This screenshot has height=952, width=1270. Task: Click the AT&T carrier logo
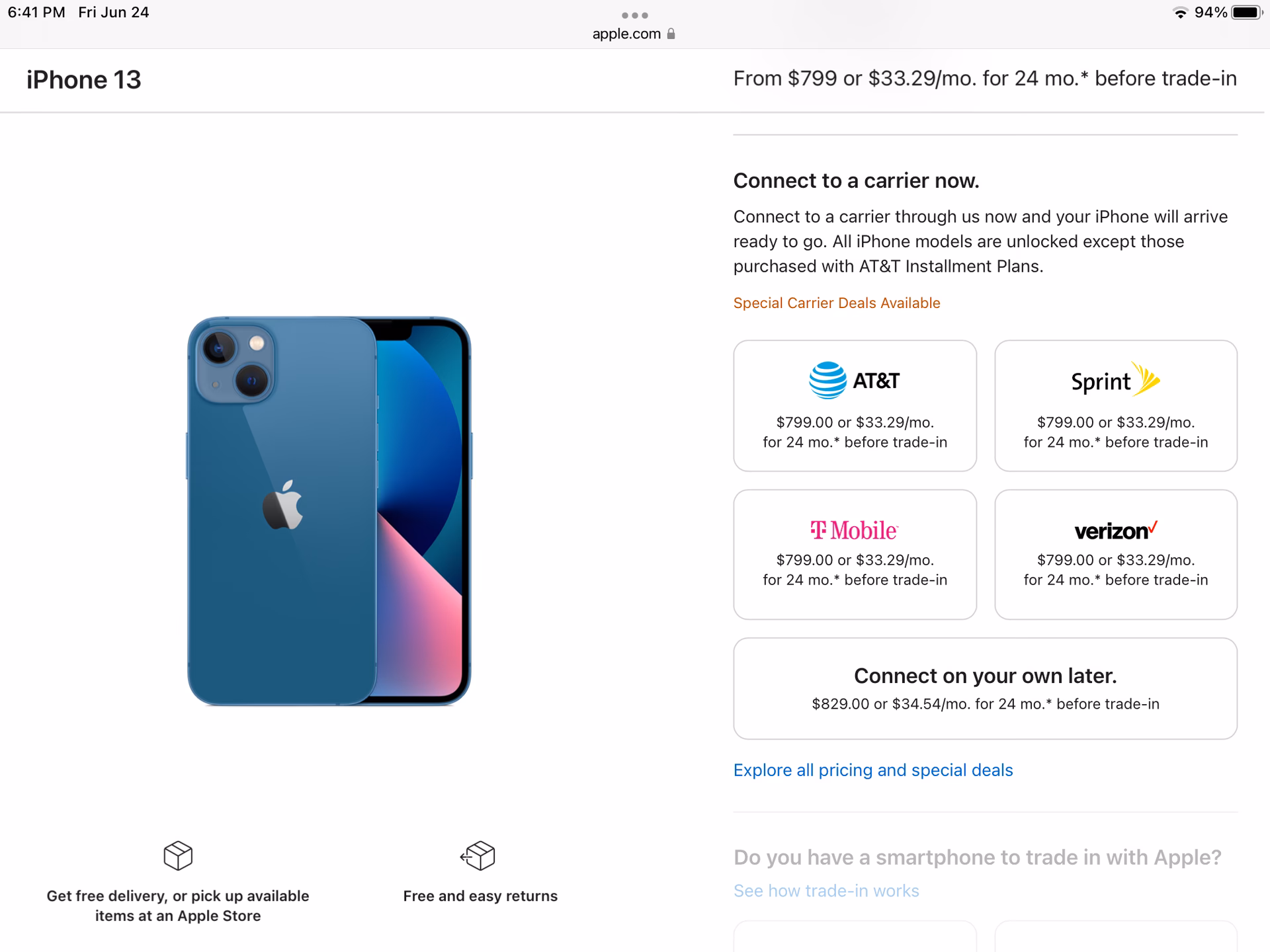point(853,381)
